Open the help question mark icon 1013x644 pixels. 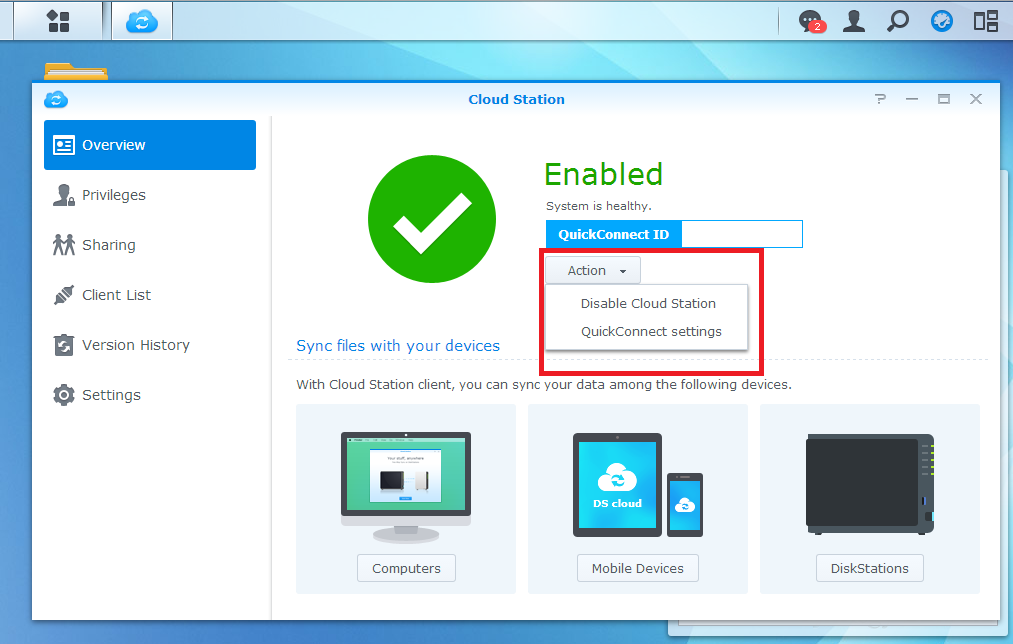(x=880, y=99)
